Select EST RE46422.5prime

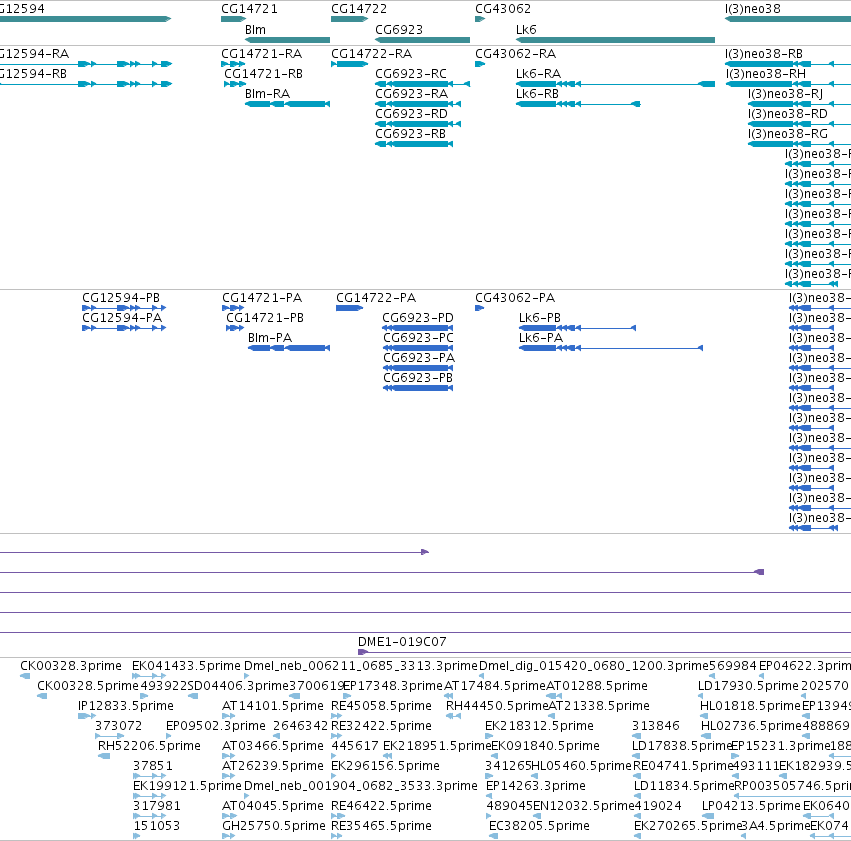[x=382, y=806]
